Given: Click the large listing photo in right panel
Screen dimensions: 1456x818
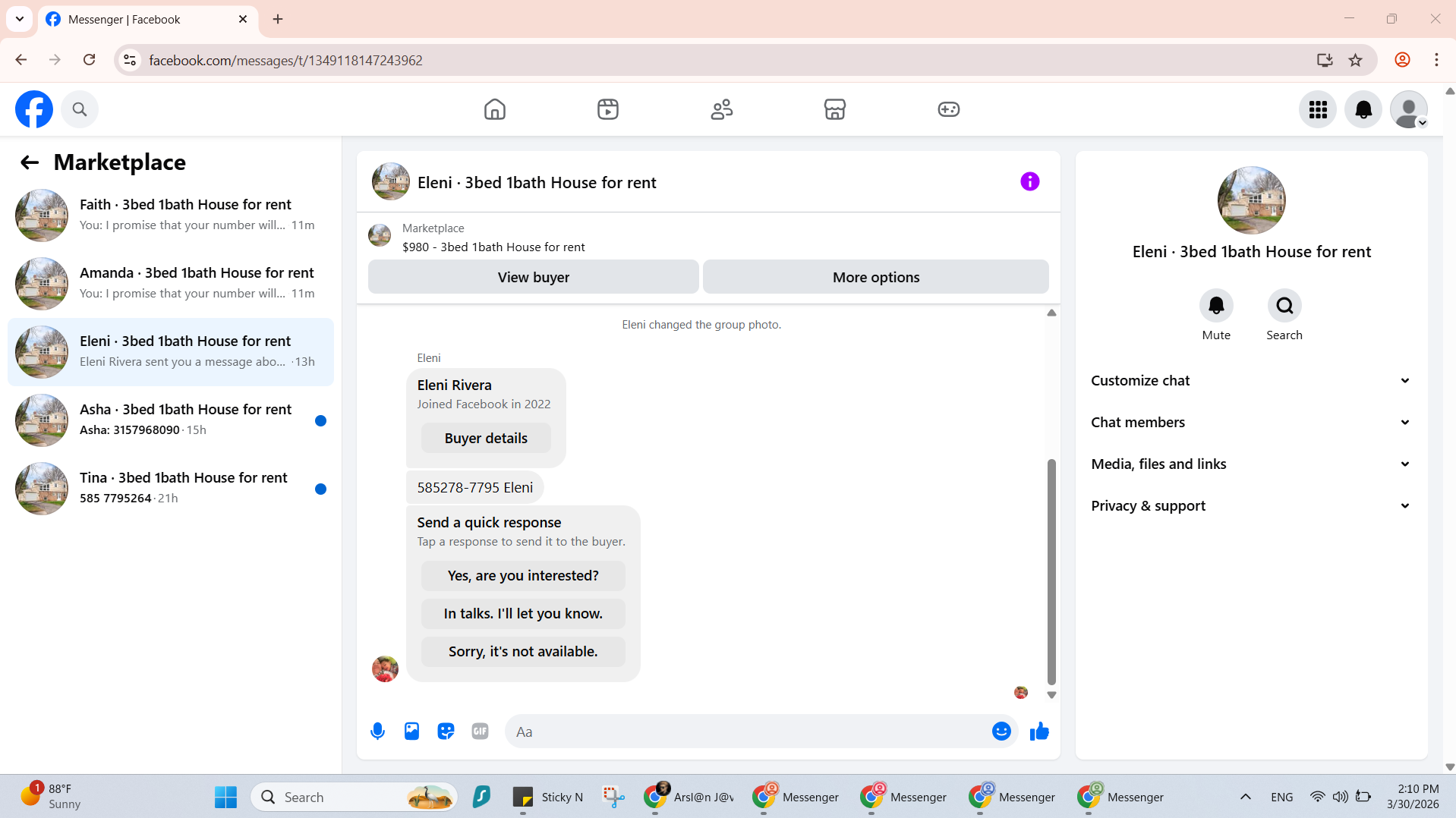Looking at the screenshot, I should pos(1251,200).
